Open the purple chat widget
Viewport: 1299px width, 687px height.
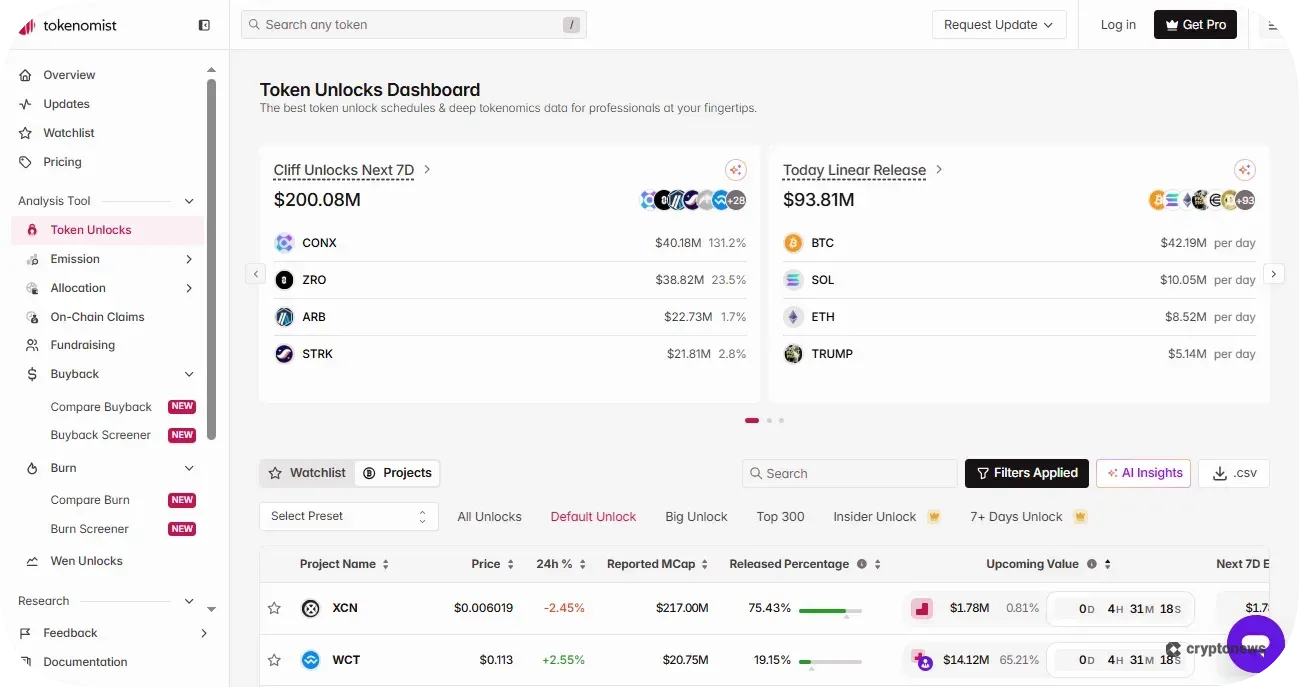coord(1255,644)
